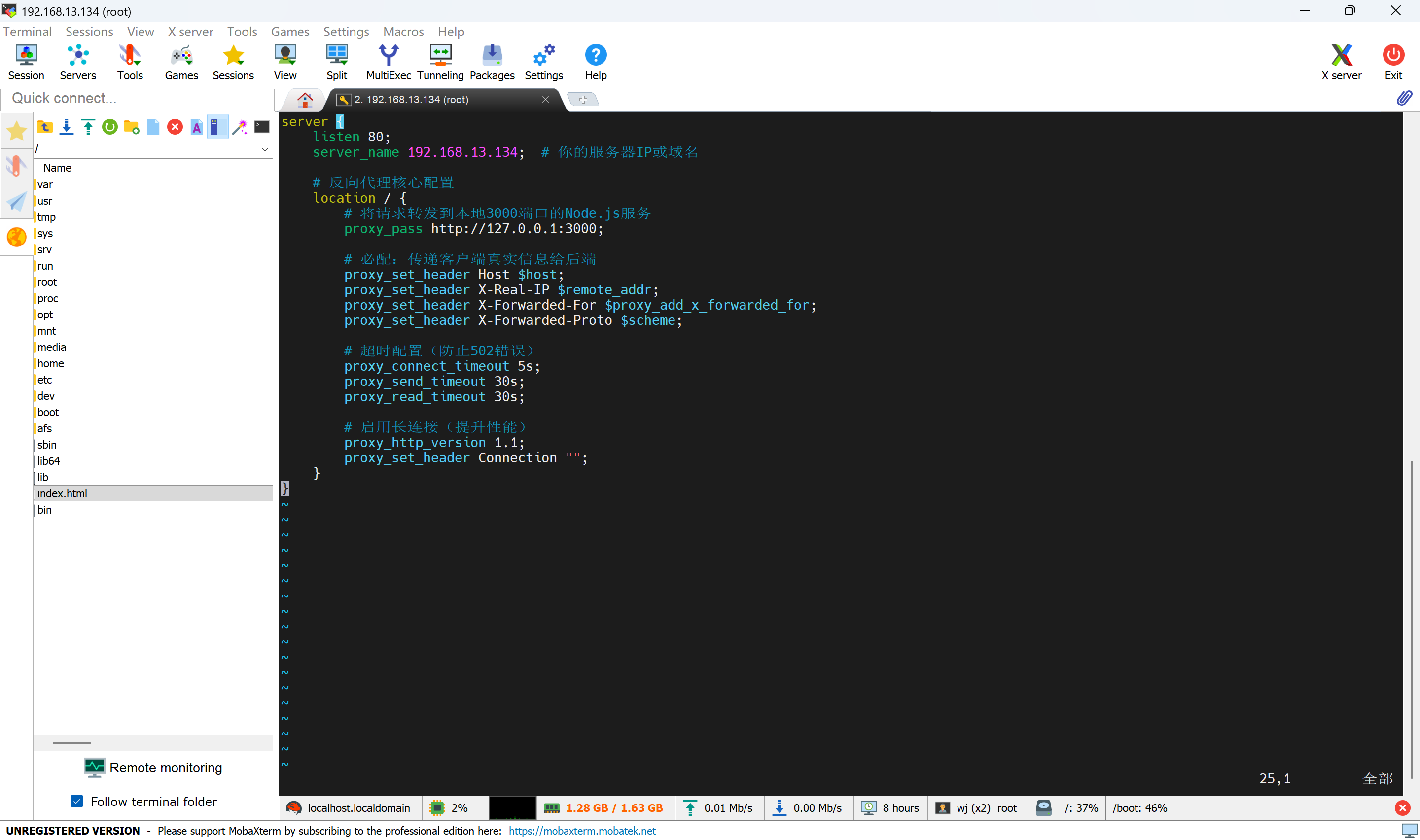Open the X server menu
The image size is (1420, 840).
pos(191,32)
